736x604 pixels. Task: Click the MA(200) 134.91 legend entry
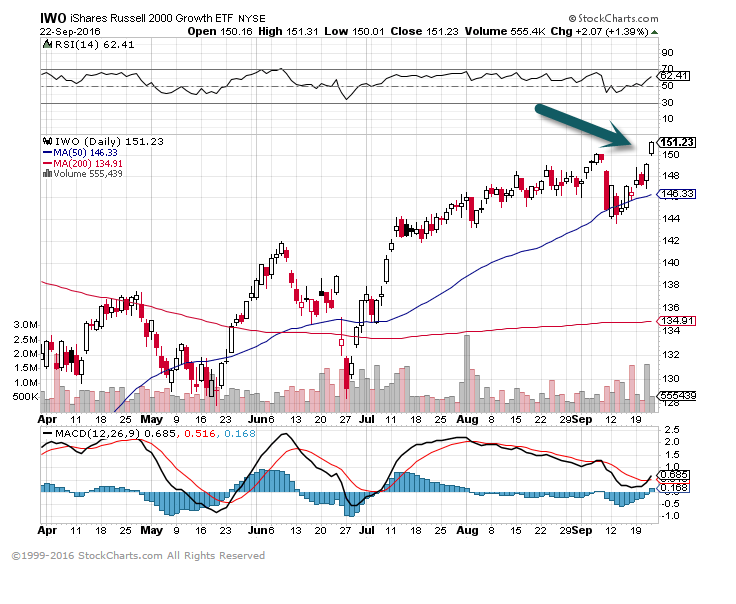(x=83, y=163)
